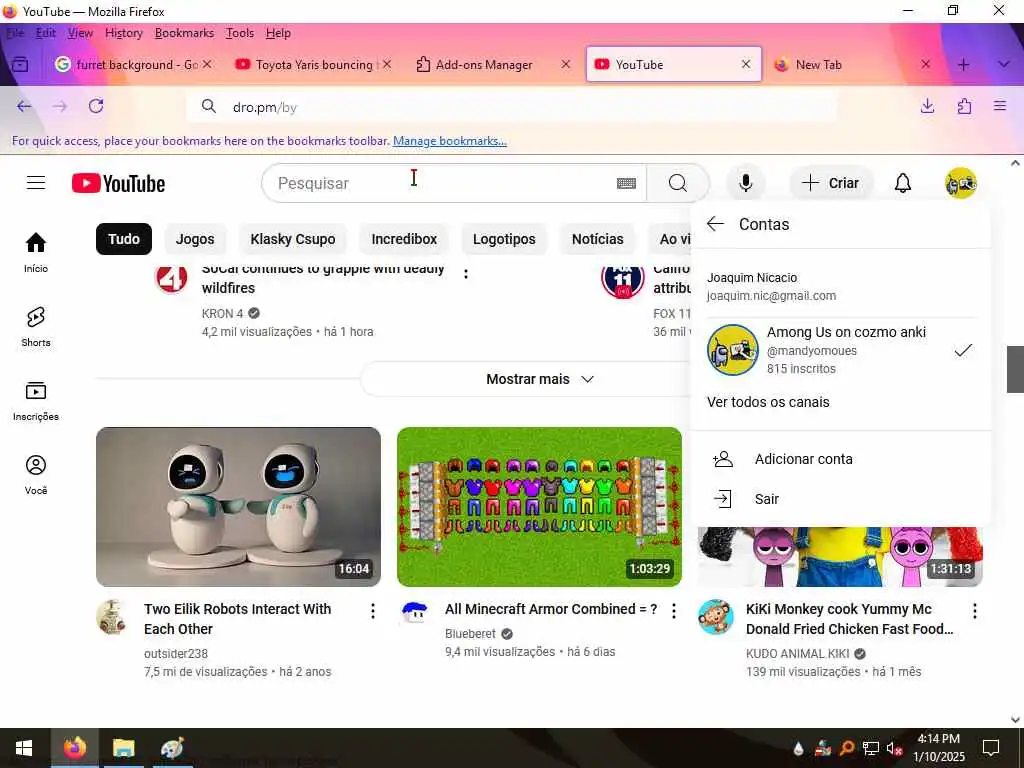Click the outsider238 channel avatar
Image resolution: width=1024 pixels, height=768 pixels.
tap(112, 616)
